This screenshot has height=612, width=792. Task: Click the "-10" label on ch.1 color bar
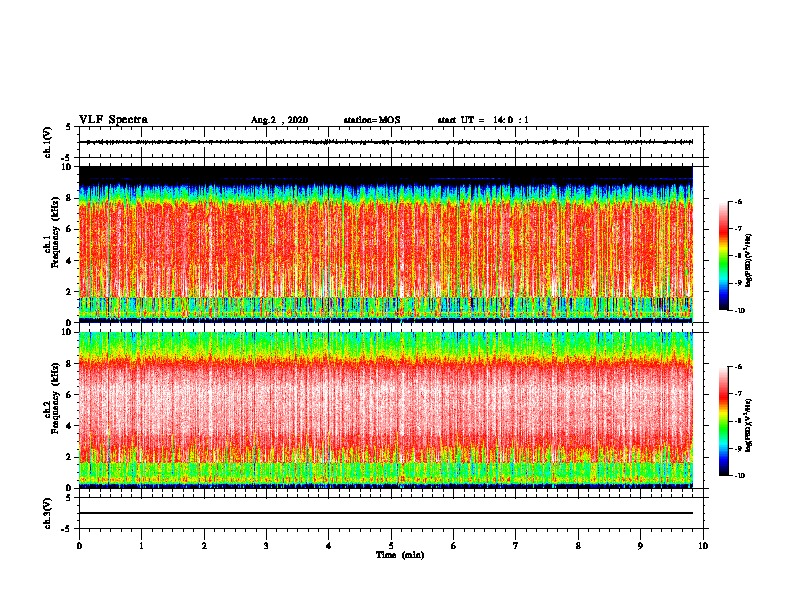pos(739,311)
